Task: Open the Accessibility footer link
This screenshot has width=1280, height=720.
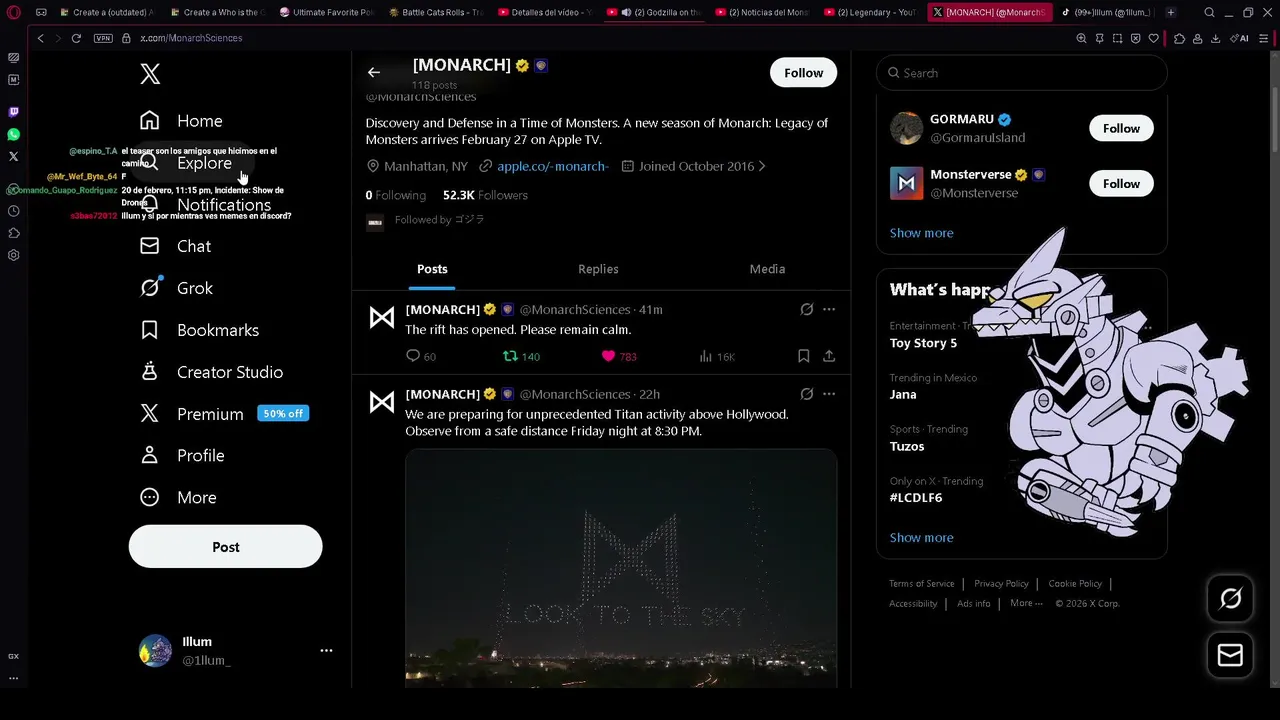Action: tap(913, 604)
